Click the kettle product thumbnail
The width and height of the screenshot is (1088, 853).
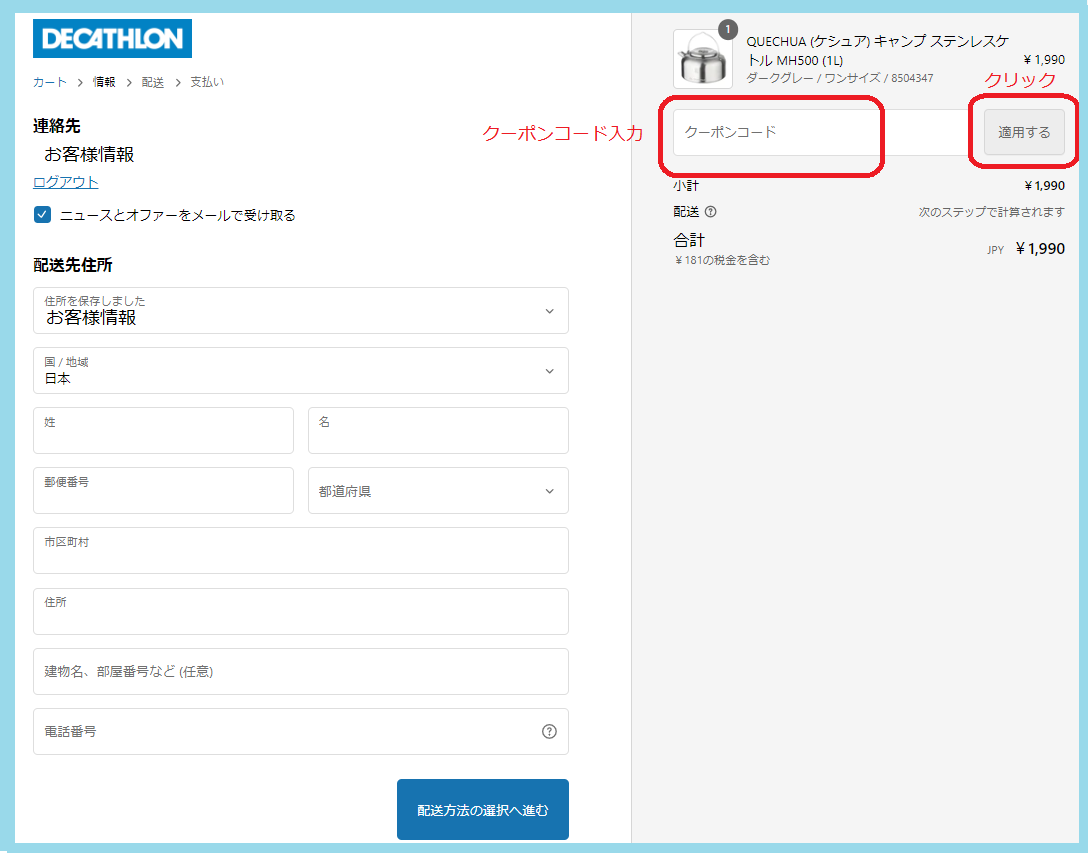click(703, 60)
